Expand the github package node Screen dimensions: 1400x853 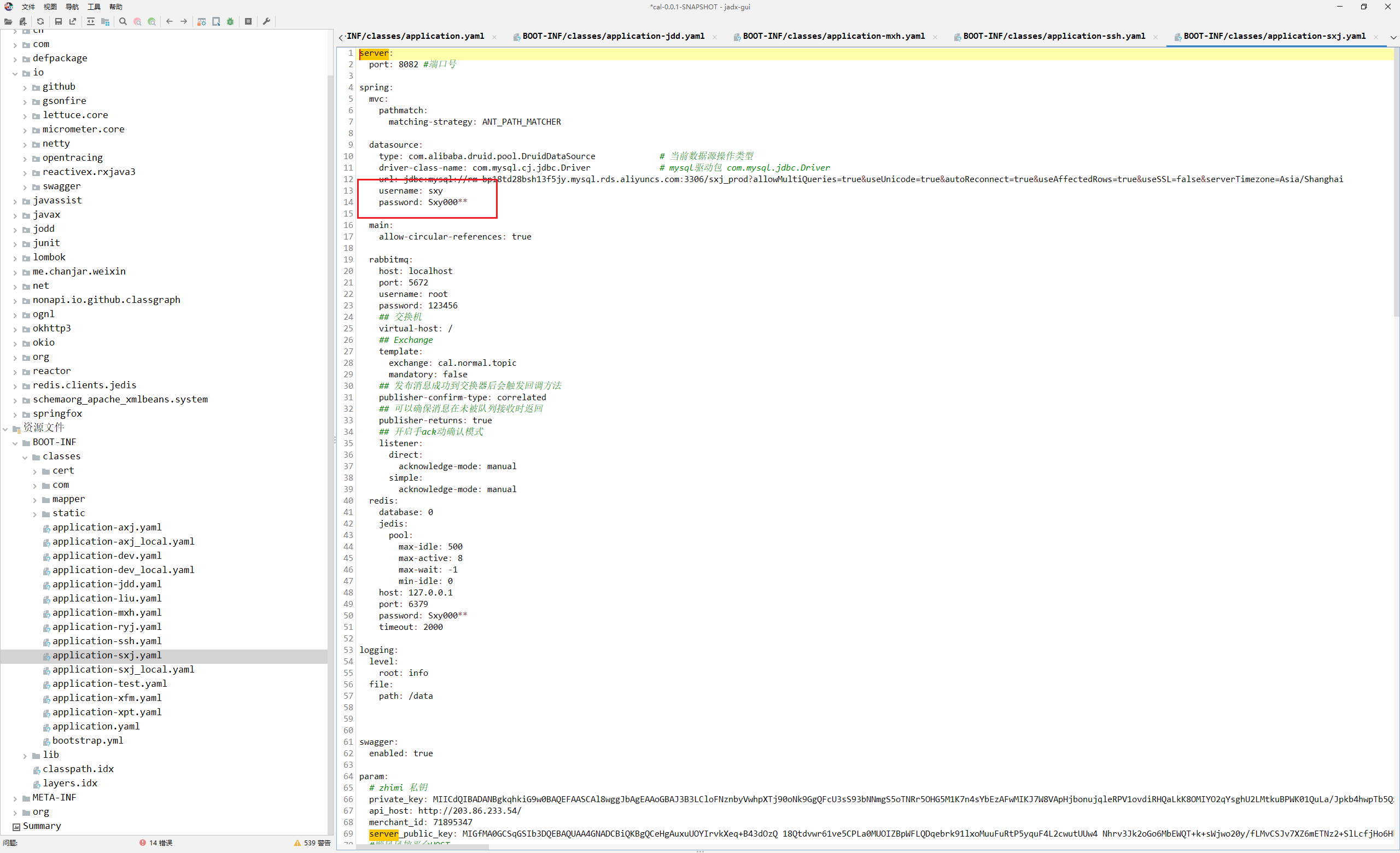coord(25,87)
